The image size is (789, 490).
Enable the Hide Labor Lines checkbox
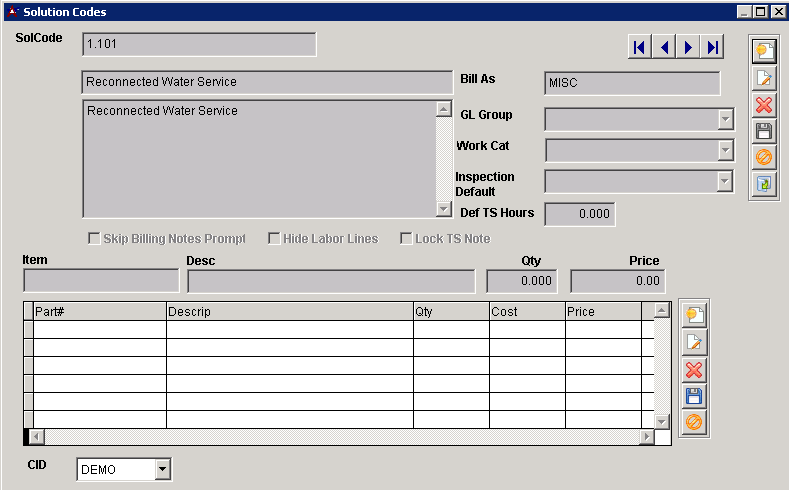274,239
